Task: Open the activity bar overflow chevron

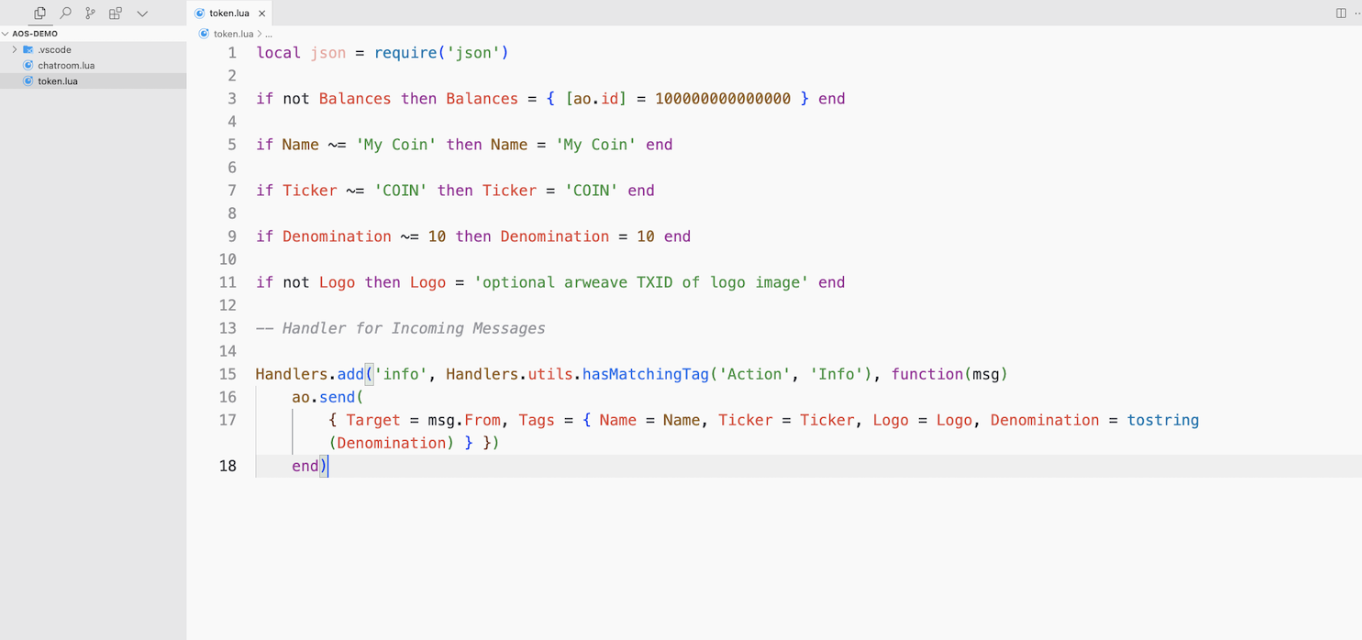Action: tap(141, 13)
